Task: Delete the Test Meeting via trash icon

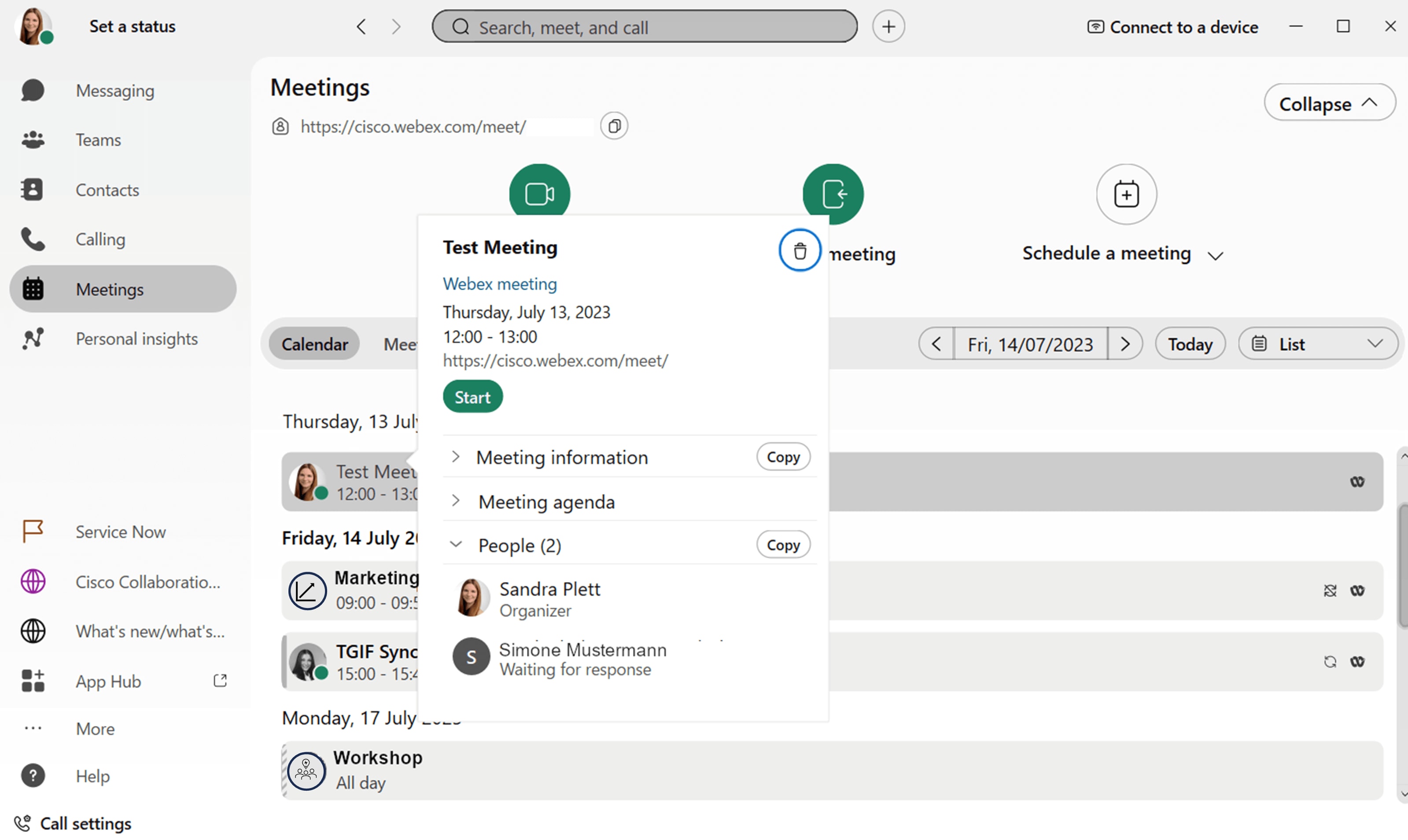Action: tap(799, 251)
